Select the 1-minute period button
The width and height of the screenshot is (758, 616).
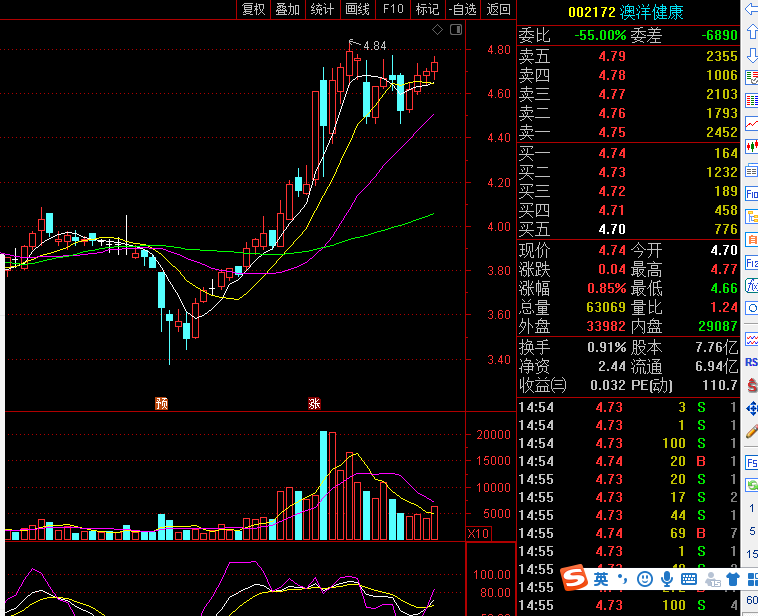pyautogui.click(x=752, y=508)
